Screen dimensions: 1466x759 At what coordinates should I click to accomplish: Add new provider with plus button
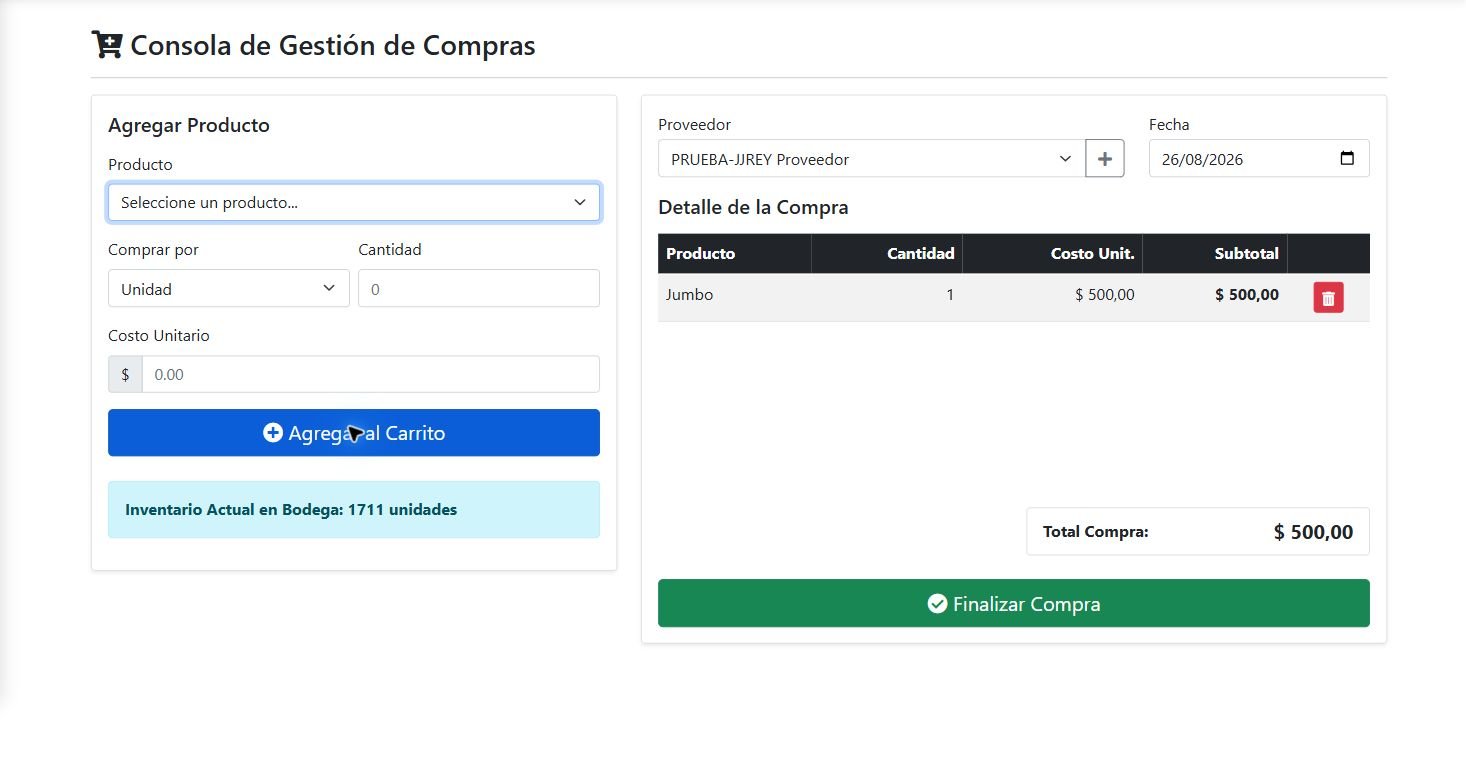click(x=1105, y=158)
